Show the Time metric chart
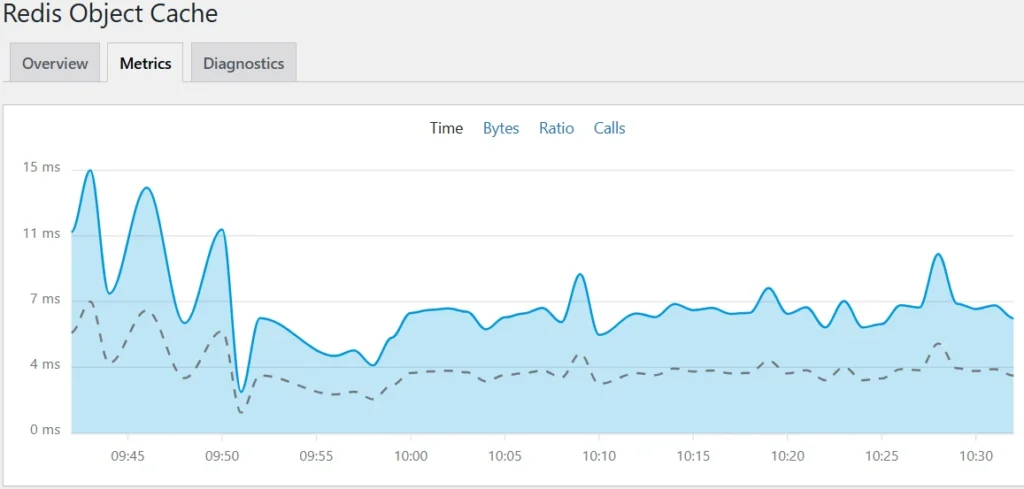 click(x=446, y=128)
